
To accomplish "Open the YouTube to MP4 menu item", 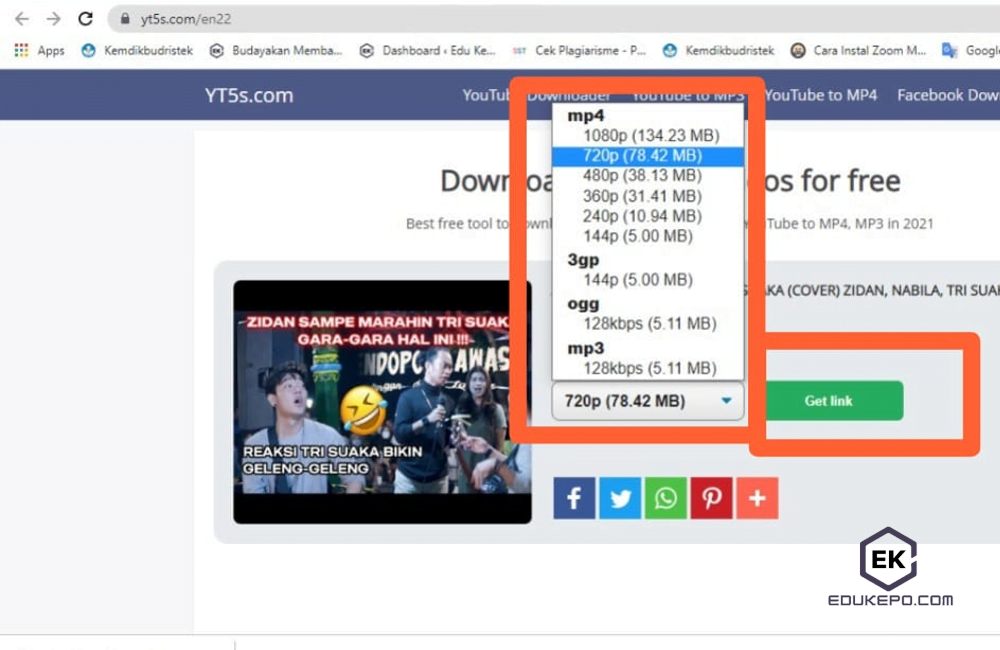I will click(821, 95).
